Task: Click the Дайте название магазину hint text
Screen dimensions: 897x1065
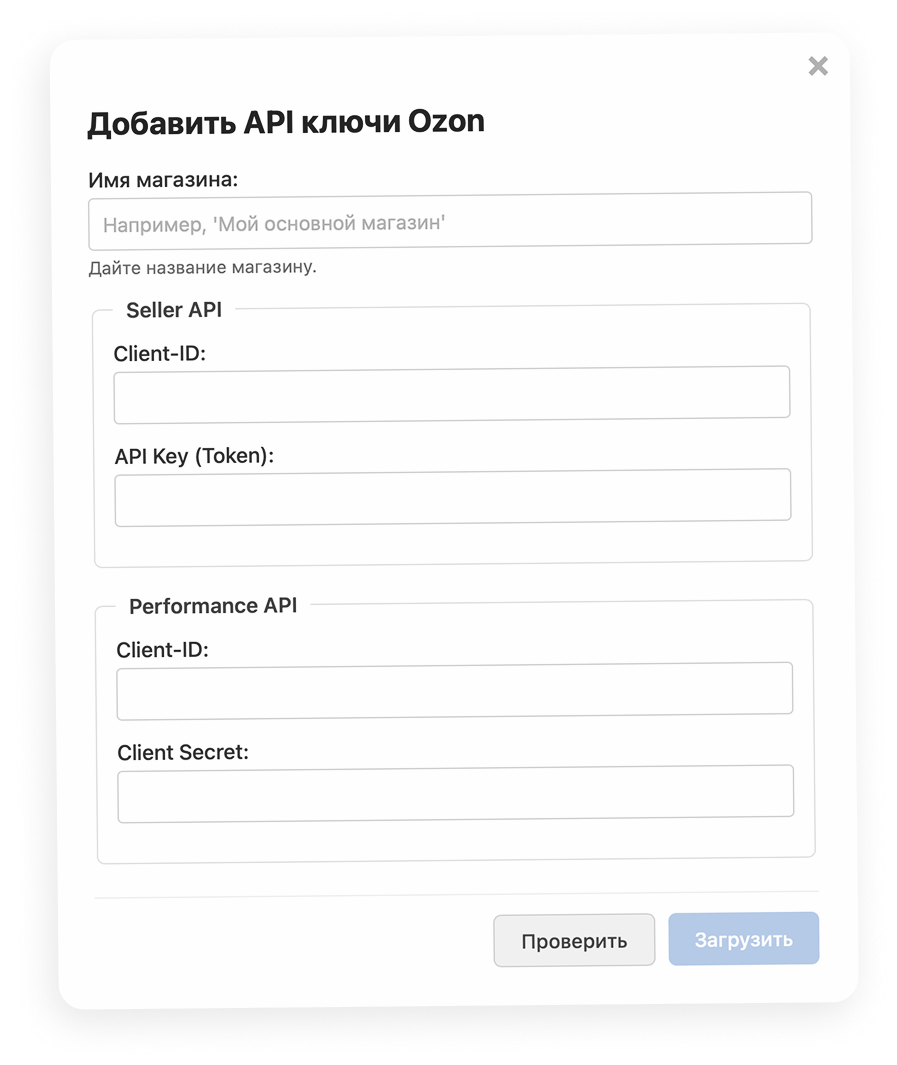Action: tap(202, 268)
